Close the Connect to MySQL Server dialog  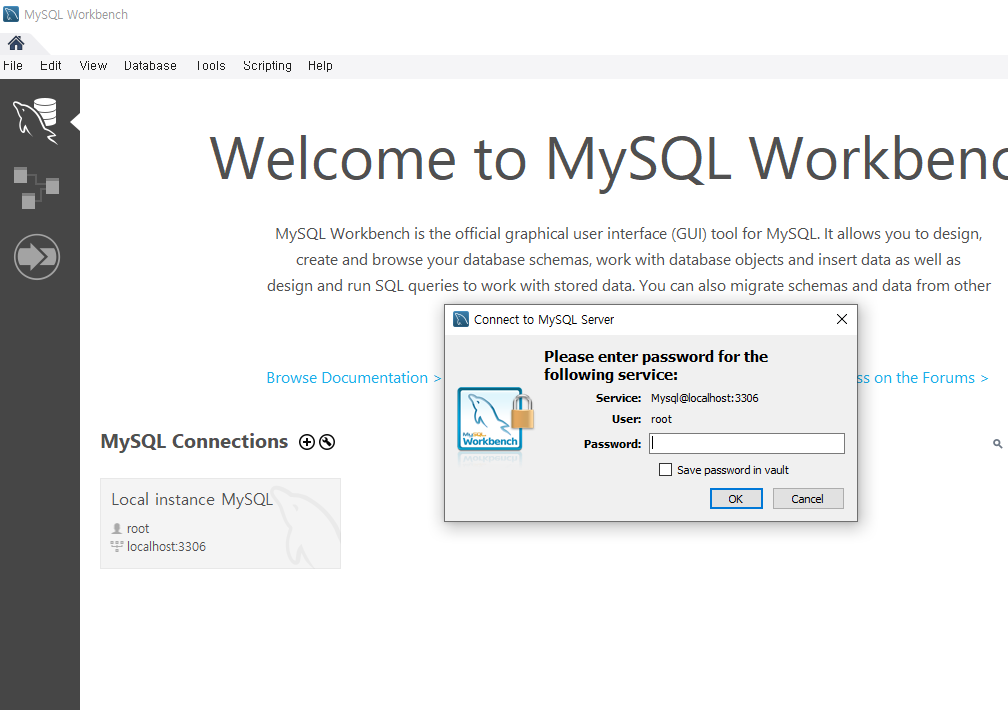click(x=842, y=319)
